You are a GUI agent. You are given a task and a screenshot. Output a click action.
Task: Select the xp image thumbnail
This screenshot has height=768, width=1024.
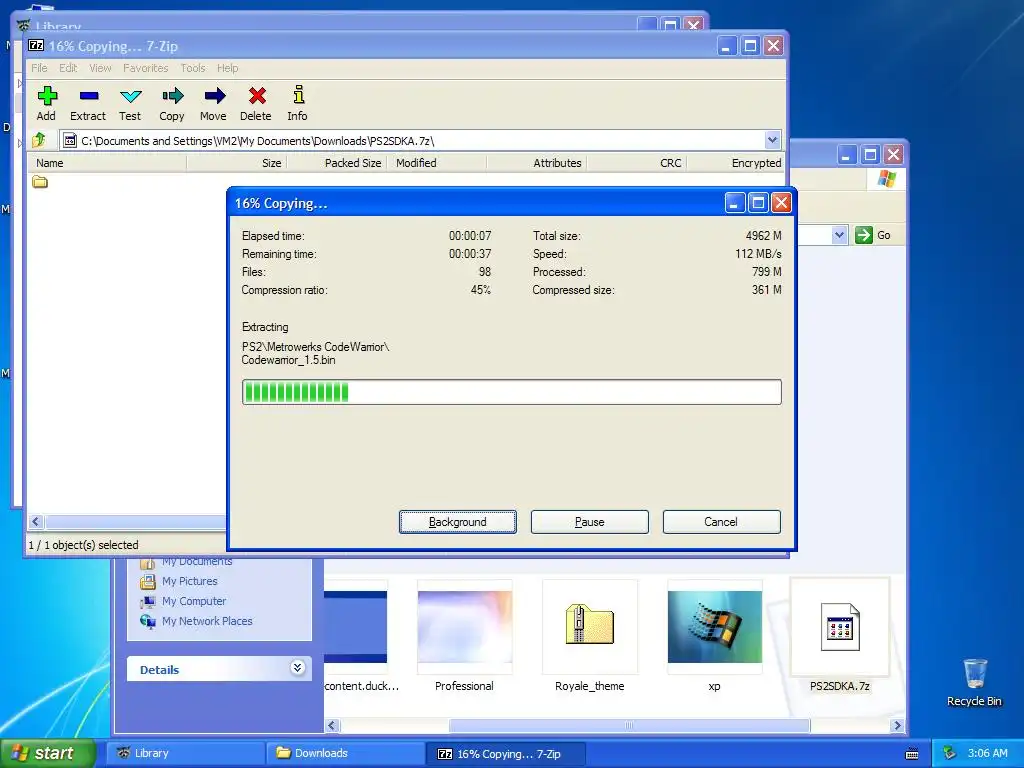tap(714, 627)
